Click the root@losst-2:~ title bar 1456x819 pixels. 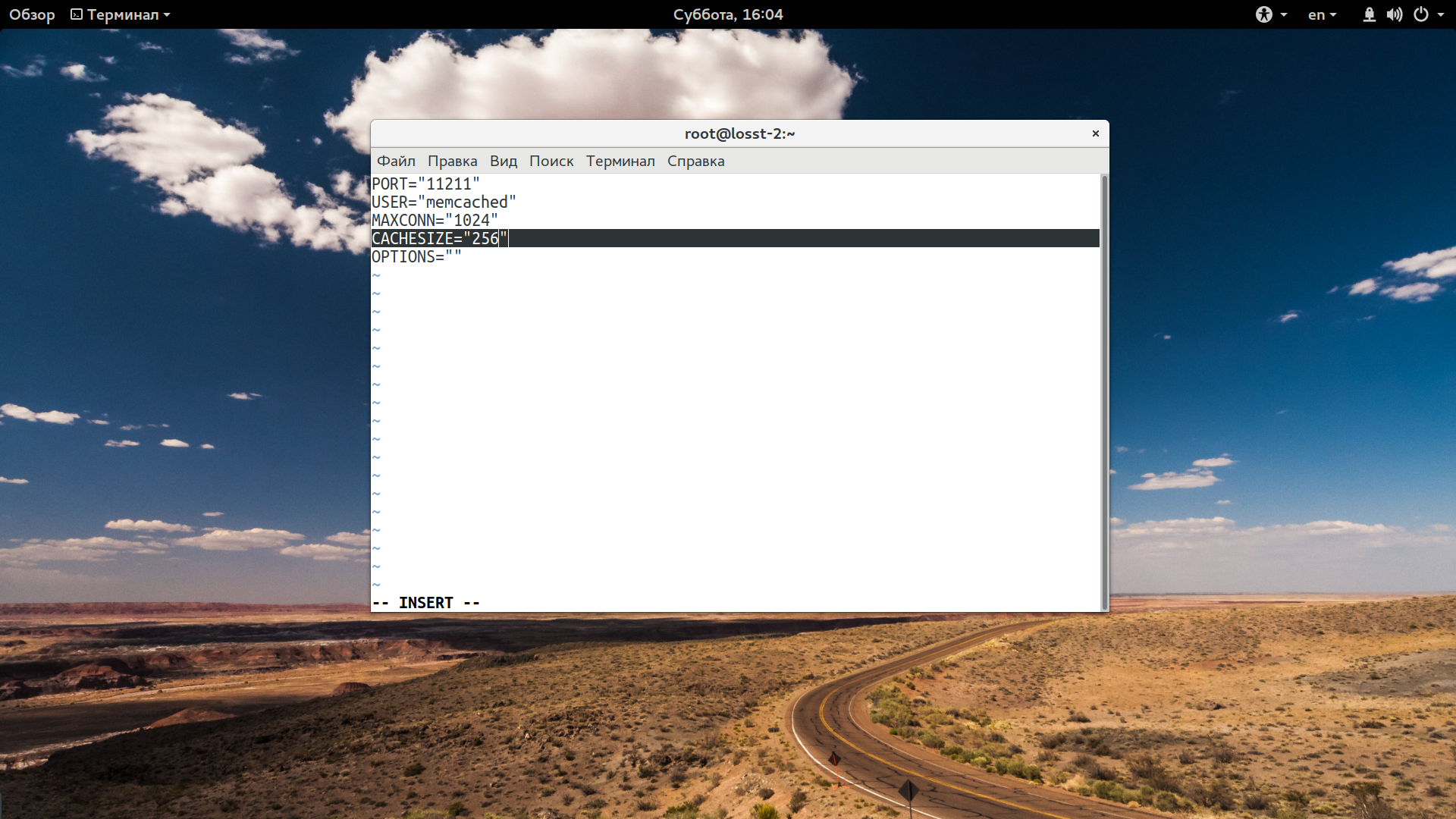[739, 133]
